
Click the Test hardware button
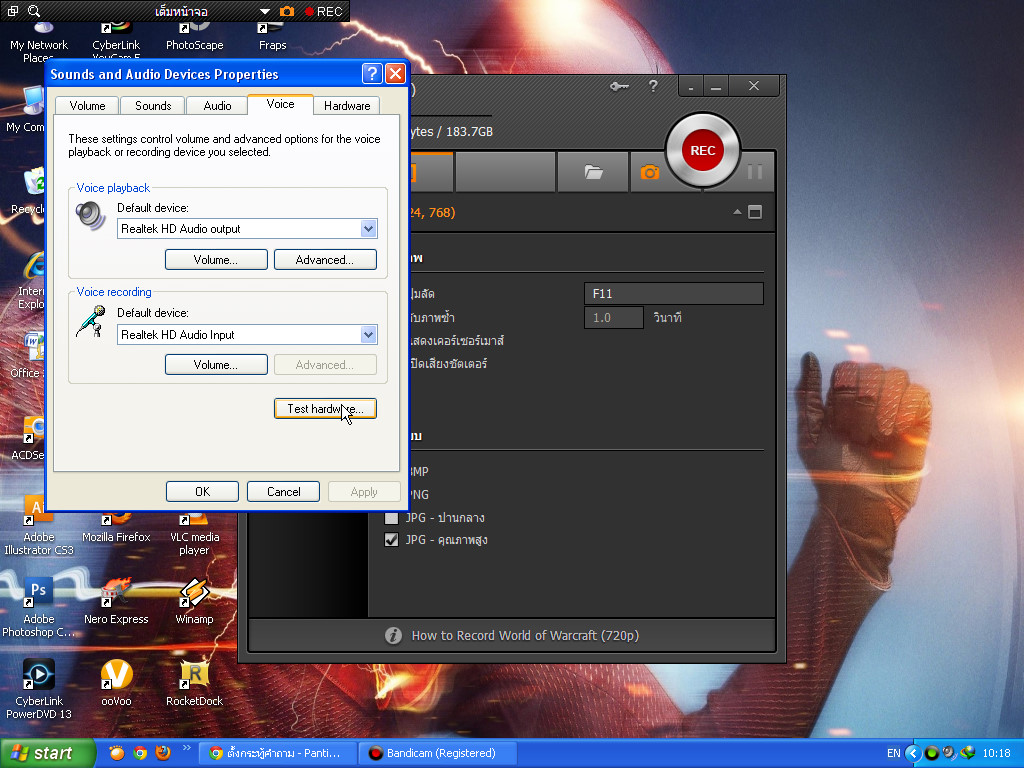pos(325,409)
